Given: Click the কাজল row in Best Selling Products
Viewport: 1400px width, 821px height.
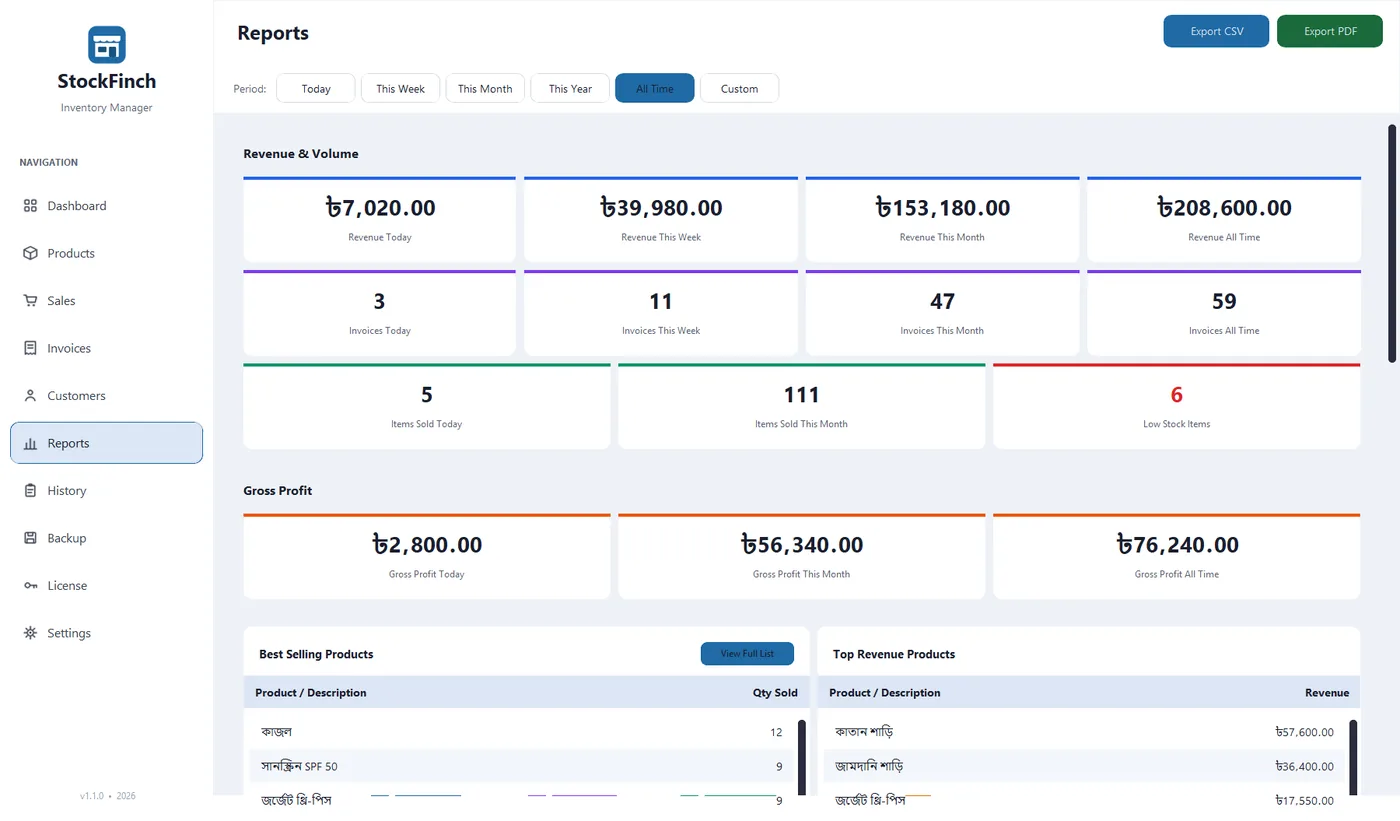Looking at the screenshot, I should (x=521, y=732).
